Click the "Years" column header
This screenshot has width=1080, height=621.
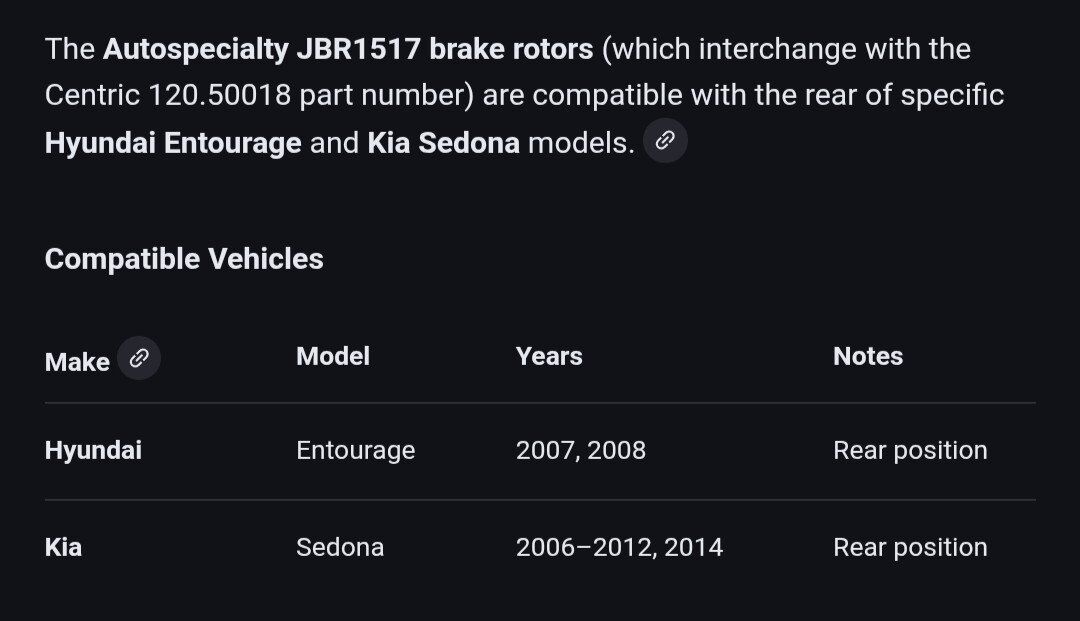(549, 356)
